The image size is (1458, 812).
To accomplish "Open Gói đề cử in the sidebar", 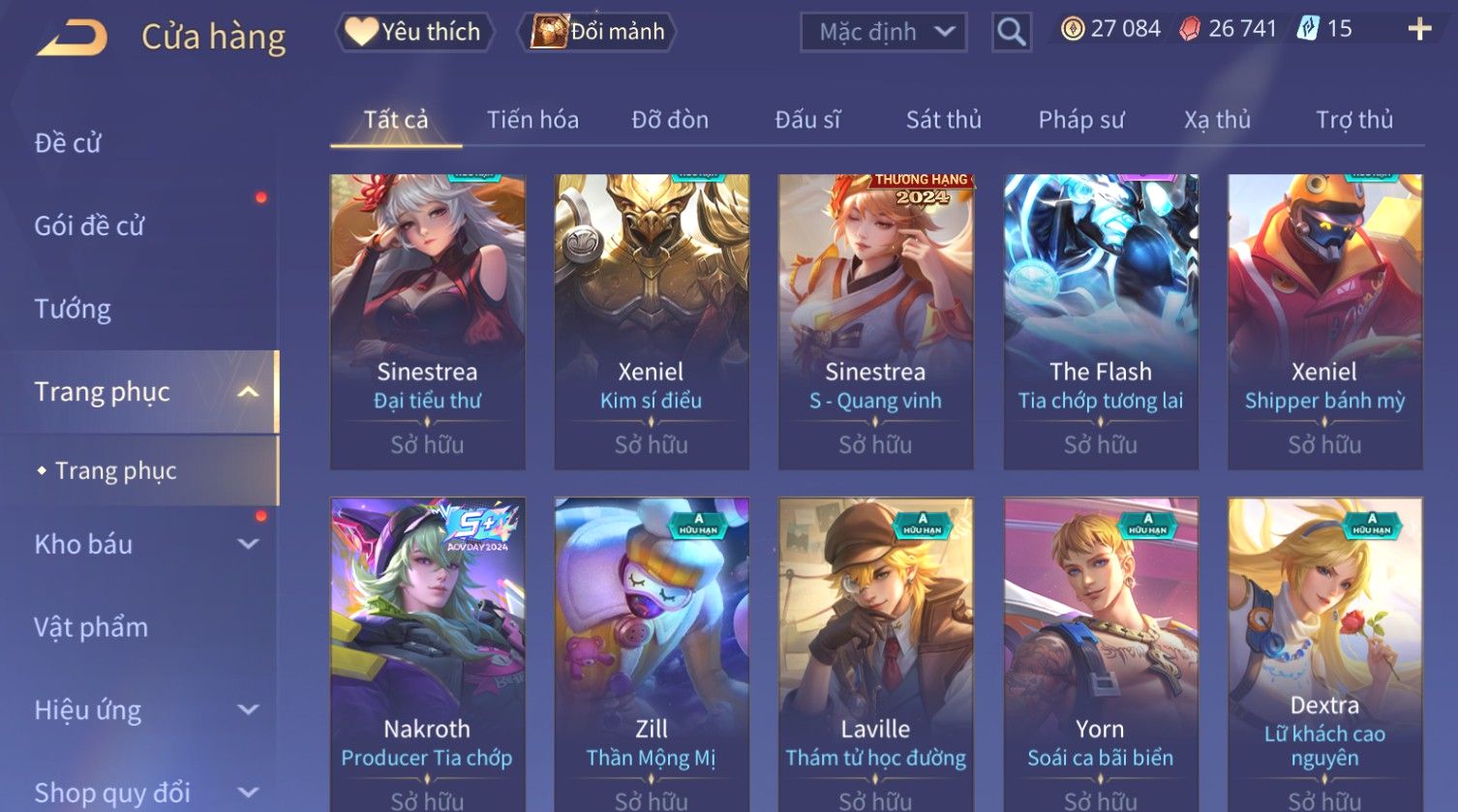I will pyautogui.click(x=89, y=226).
